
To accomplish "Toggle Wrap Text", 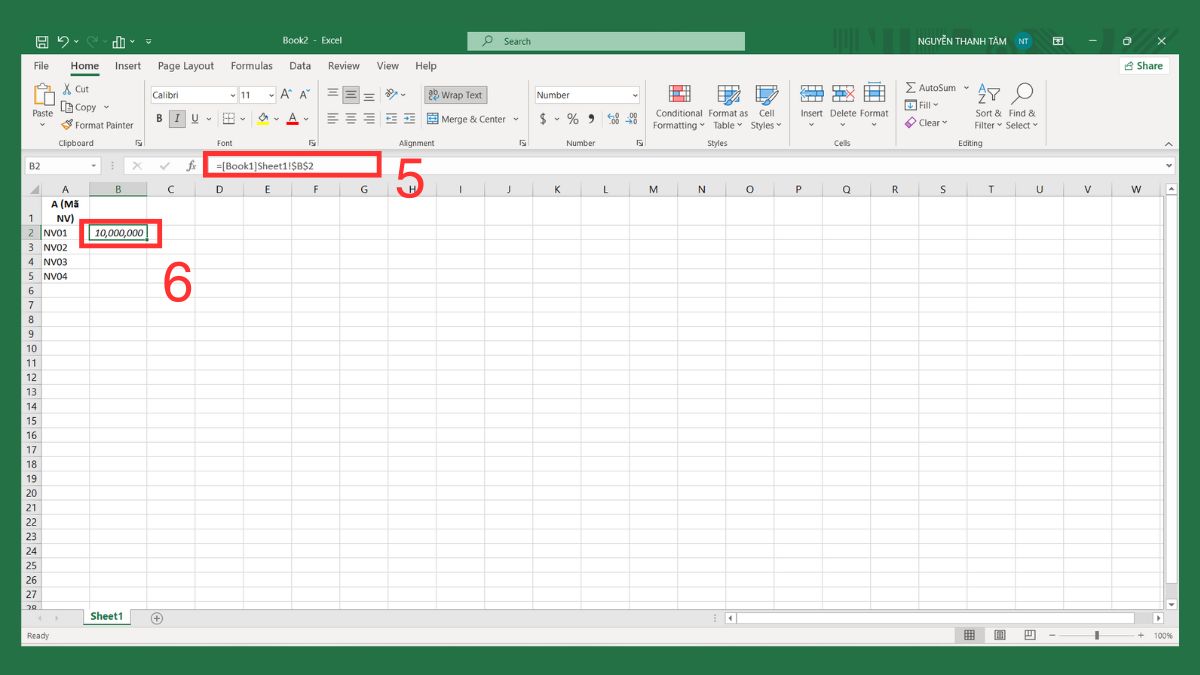I will (455, 95).
